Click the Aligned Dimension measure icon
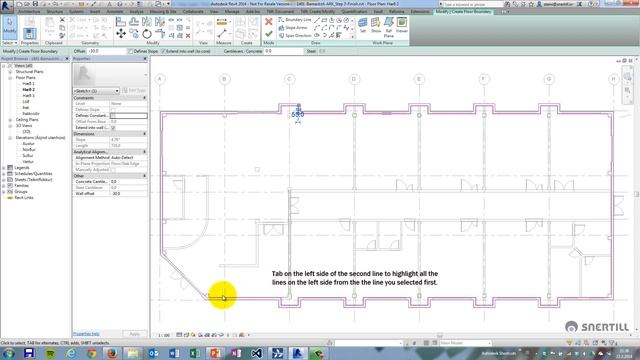The height and width of the screenshot is (360, 640). click(x=222, y=22)
